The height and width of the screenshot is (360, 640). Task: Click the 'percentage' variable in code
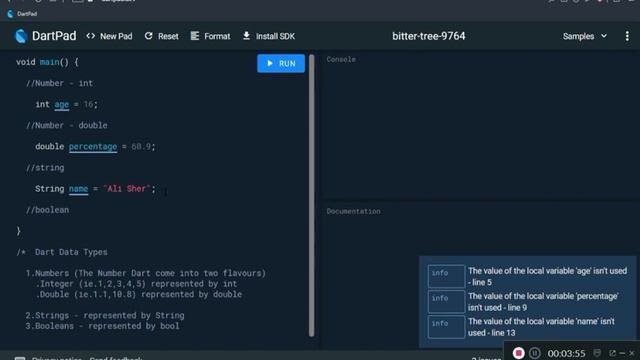coord(93,147)
